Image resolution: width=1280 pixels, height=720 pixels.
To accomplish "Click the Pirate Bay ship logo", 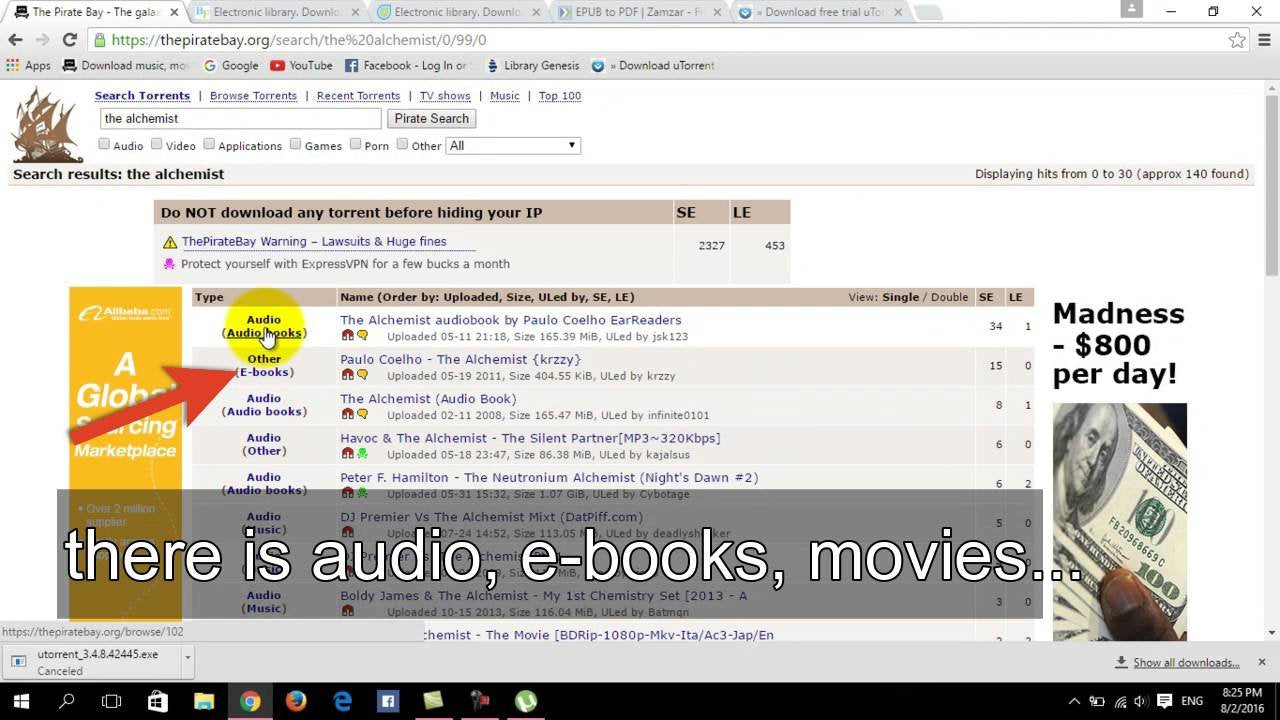I will point(46,125).
